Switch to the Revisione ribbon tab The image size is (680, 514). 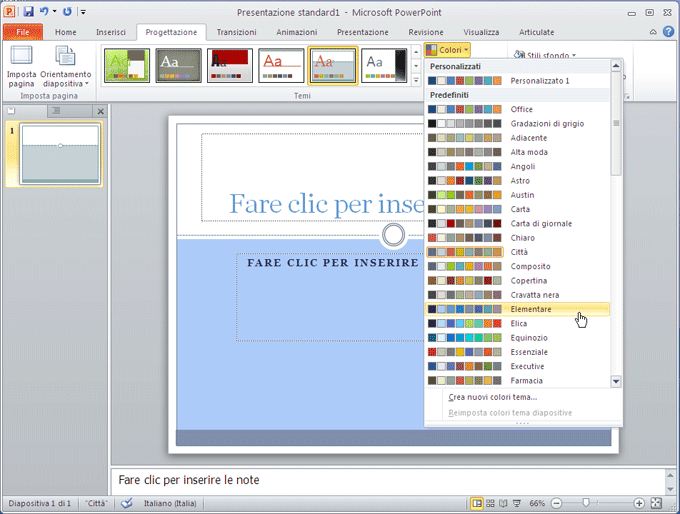426,32
